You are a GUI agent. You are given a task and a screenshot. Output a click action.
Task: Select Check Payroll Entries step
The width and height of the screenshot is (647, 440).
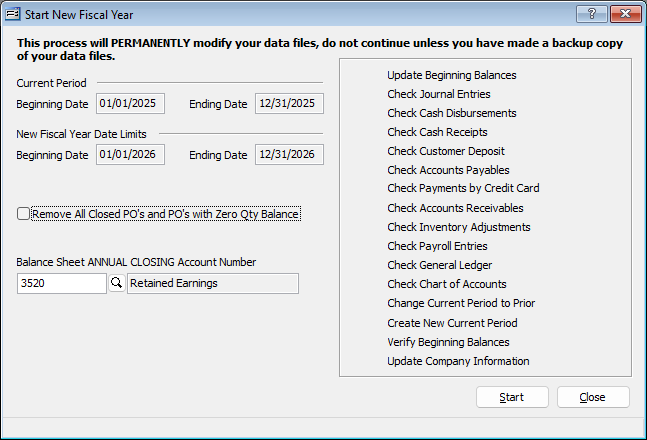click(438, 246)
